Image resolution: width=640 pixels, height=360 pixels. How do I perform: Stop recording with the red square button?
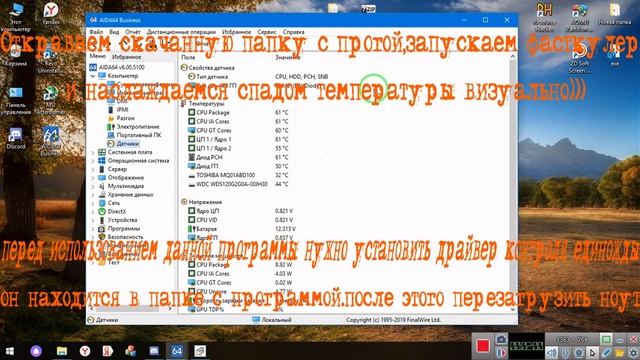(x=483, y=346)
